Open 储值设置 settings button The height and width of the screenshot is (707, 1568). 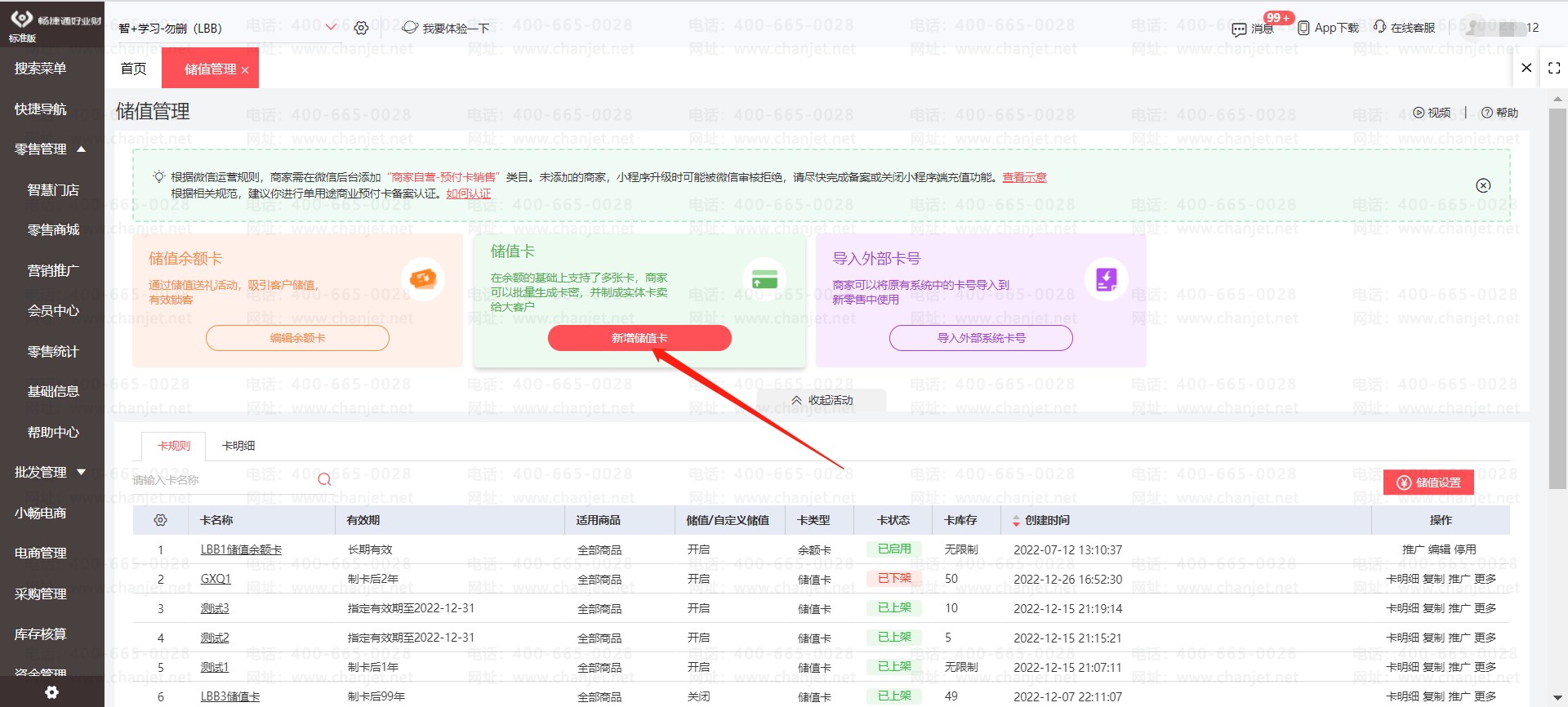click(1428, 482)
